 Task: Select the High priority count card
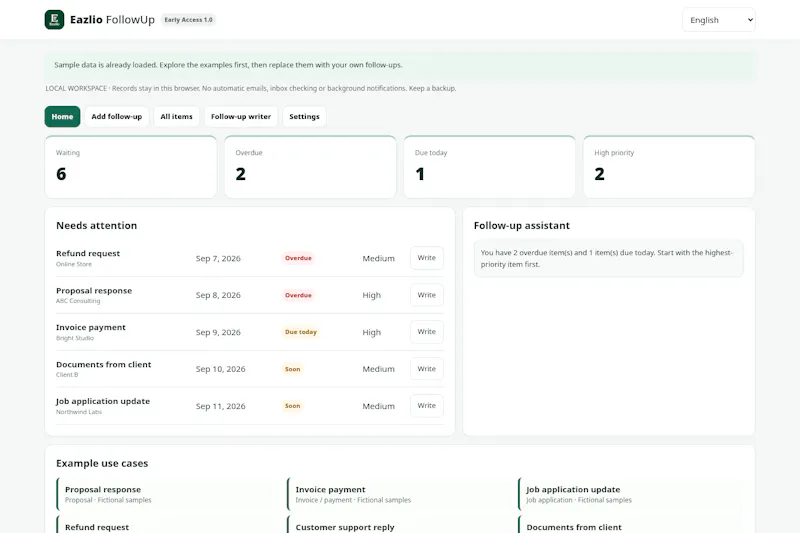(x=669, y=167)
